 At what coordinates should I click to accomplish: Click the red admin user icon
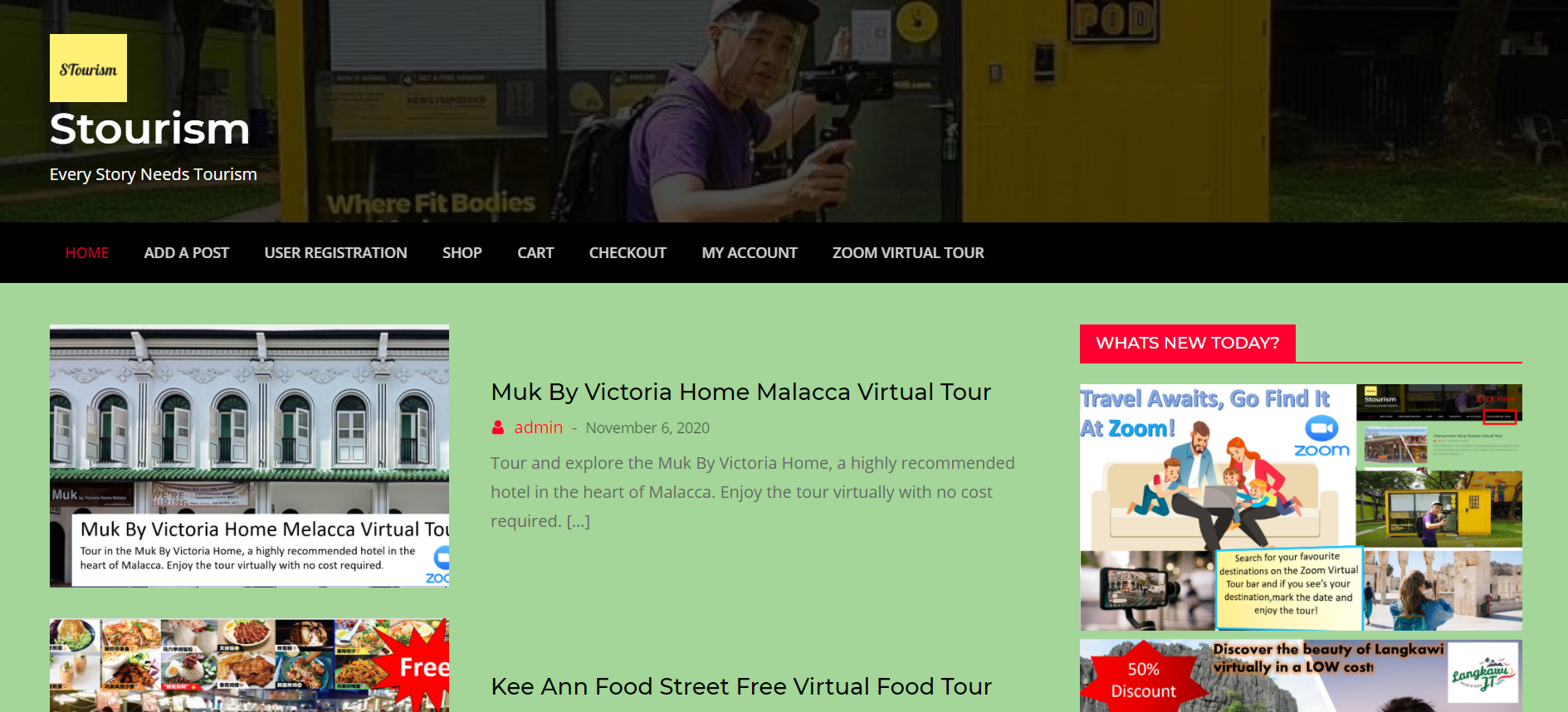click(x=498, y=427)
